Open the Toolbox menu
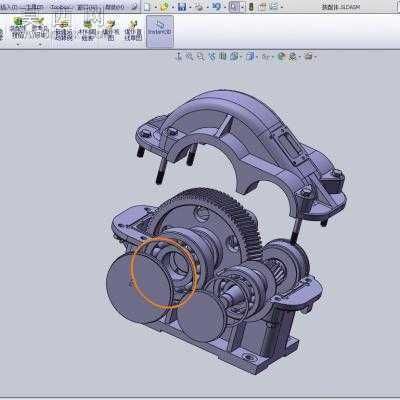400x400 pixels. point(61,7)
